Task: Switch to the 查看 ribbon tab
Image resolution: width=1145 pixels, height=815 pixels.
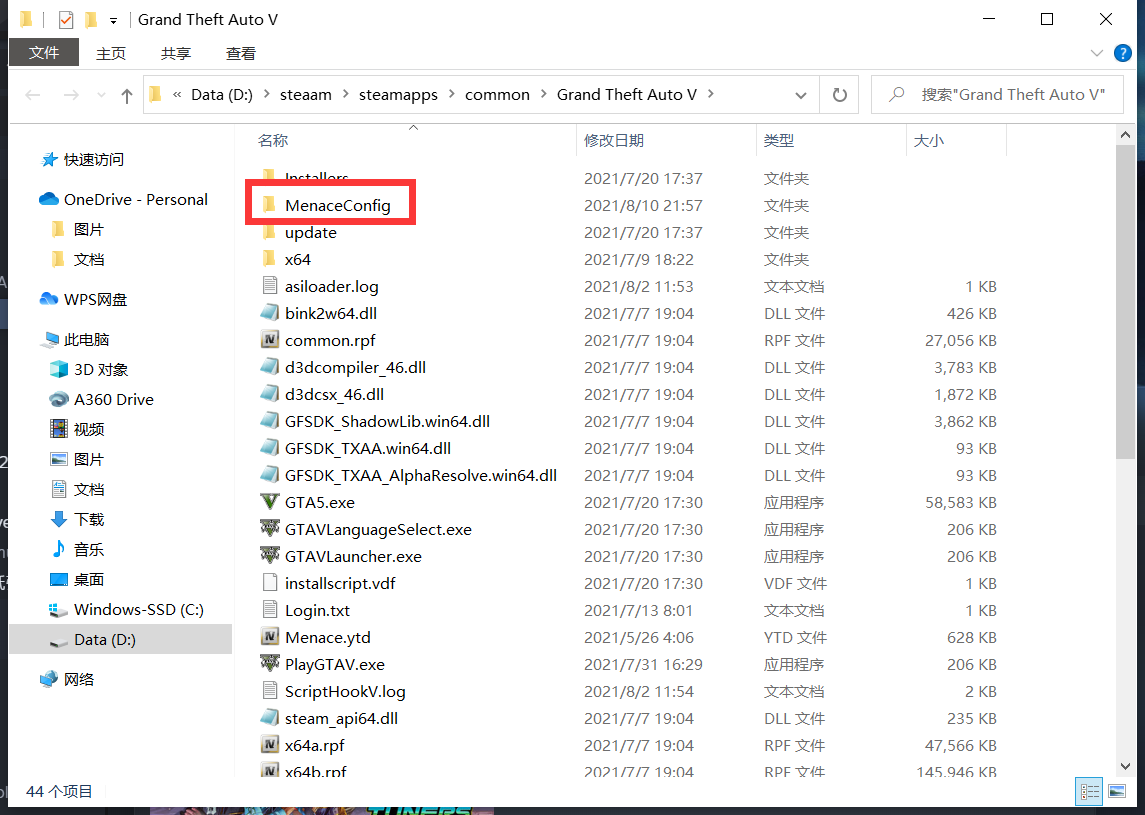Action: pyautogui.click(x=241, y=53)
